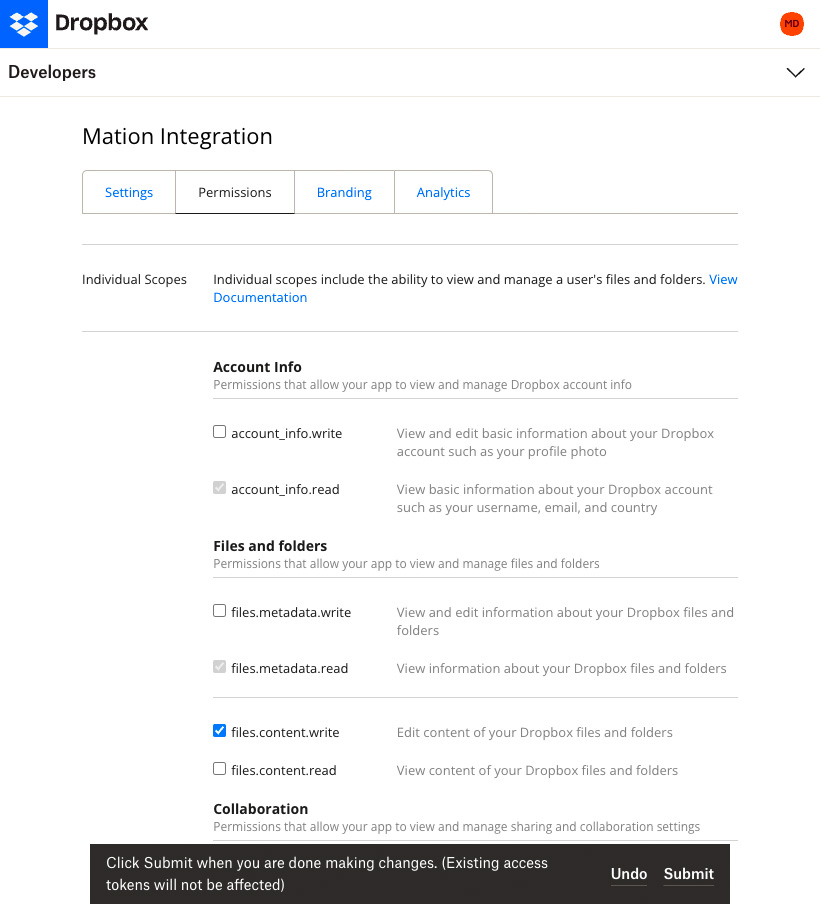Click Undo in the notification bar

tap(629, 874)
